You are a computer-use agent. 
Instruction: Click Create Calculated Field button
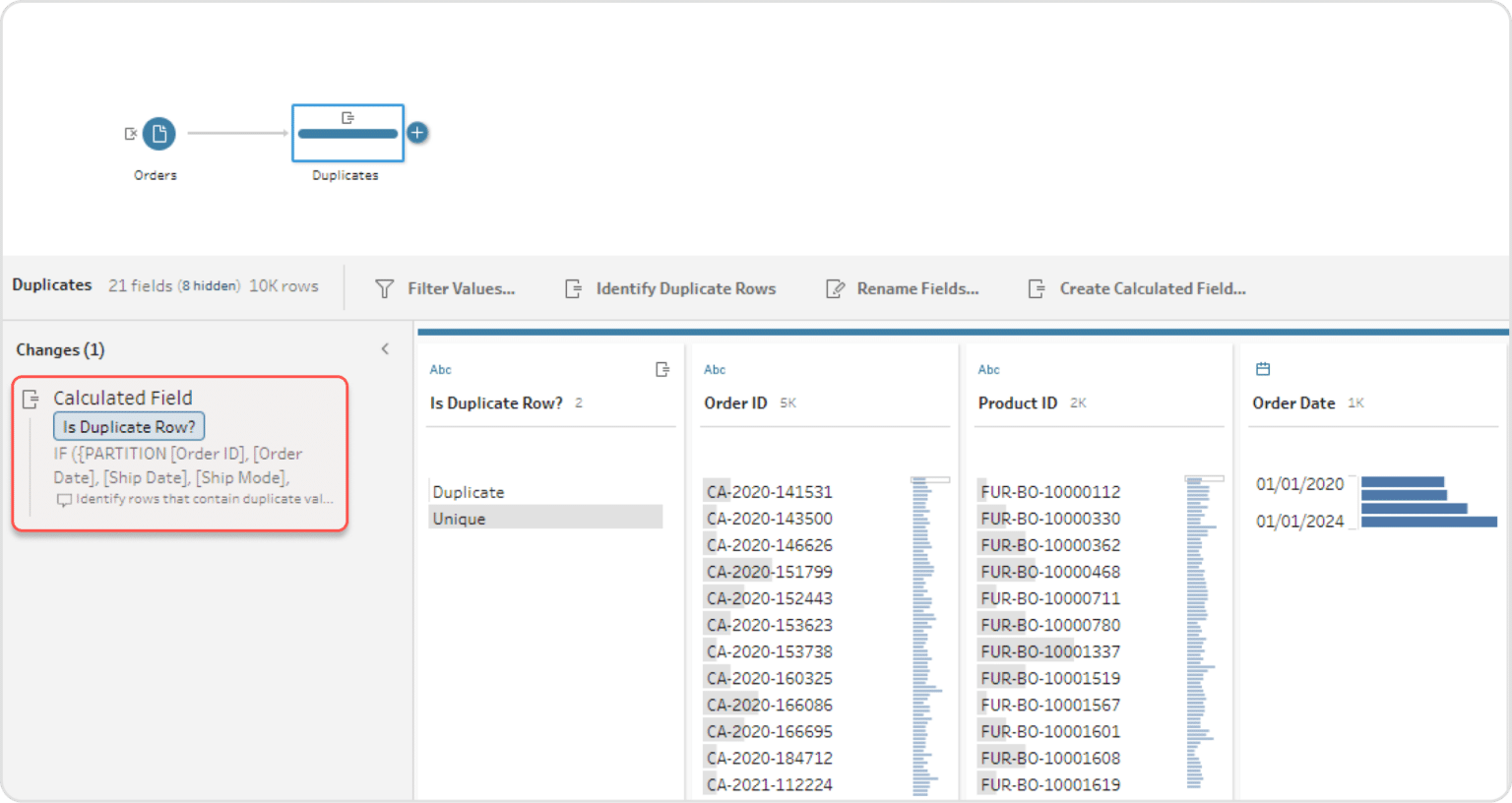[x=1137, y=288]
